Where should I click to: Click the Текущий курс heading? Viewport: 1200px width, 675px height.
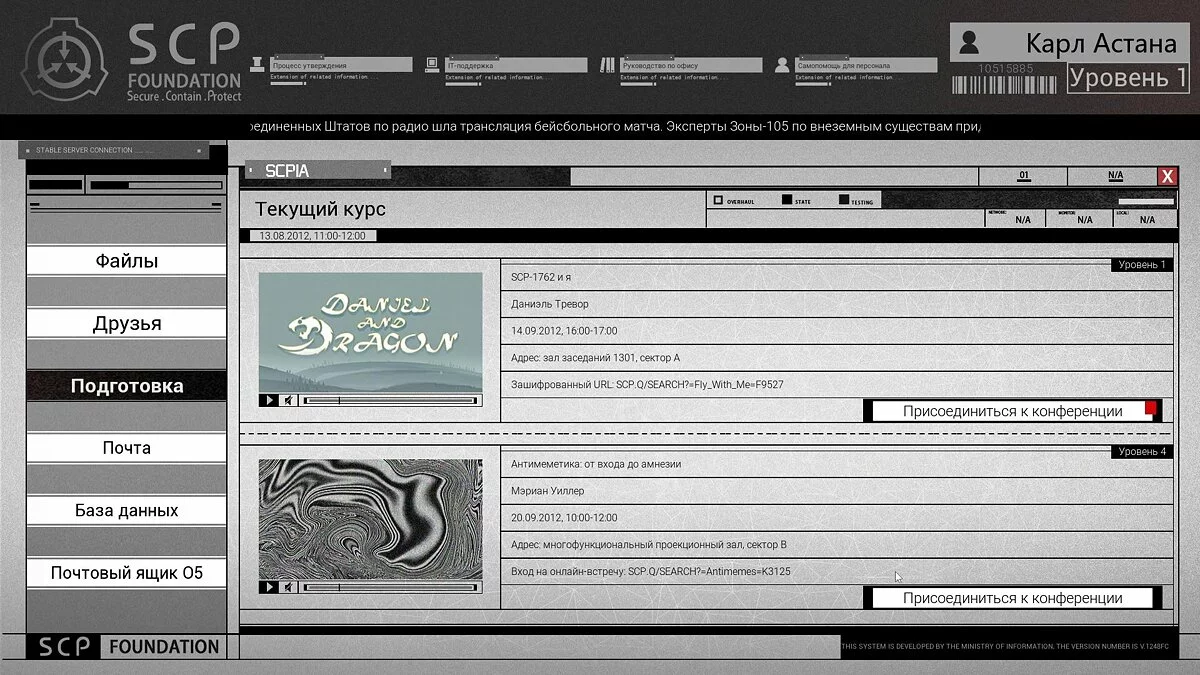click(x=320, y=209)
